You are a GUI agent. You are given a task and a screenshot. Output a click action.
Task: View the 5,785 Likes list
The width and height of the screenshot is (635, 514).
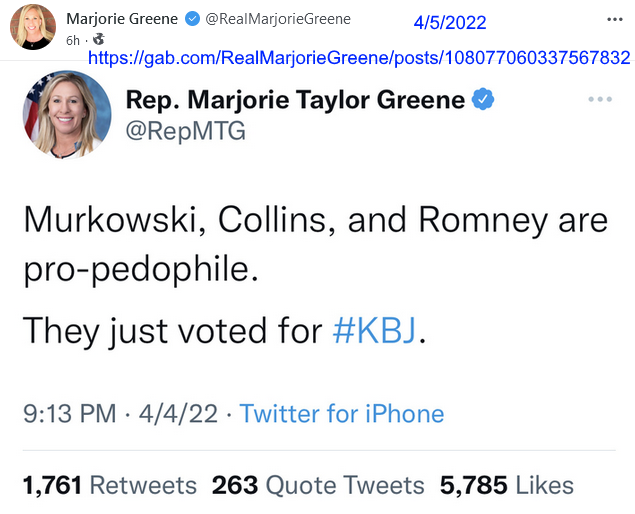pyautogui.click(x=507, y=485)
